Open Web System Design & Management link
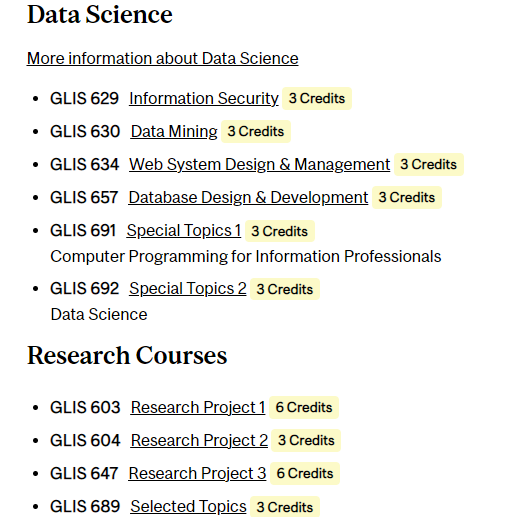Viewport: 519px width, 517px height. click(259, 165)
